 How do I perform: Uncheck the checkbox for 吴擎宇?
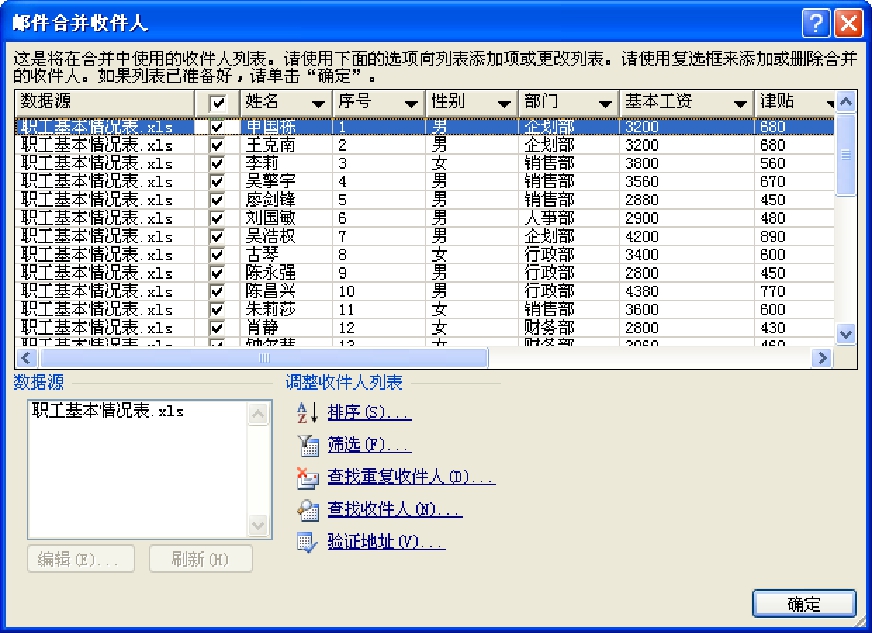217,182
